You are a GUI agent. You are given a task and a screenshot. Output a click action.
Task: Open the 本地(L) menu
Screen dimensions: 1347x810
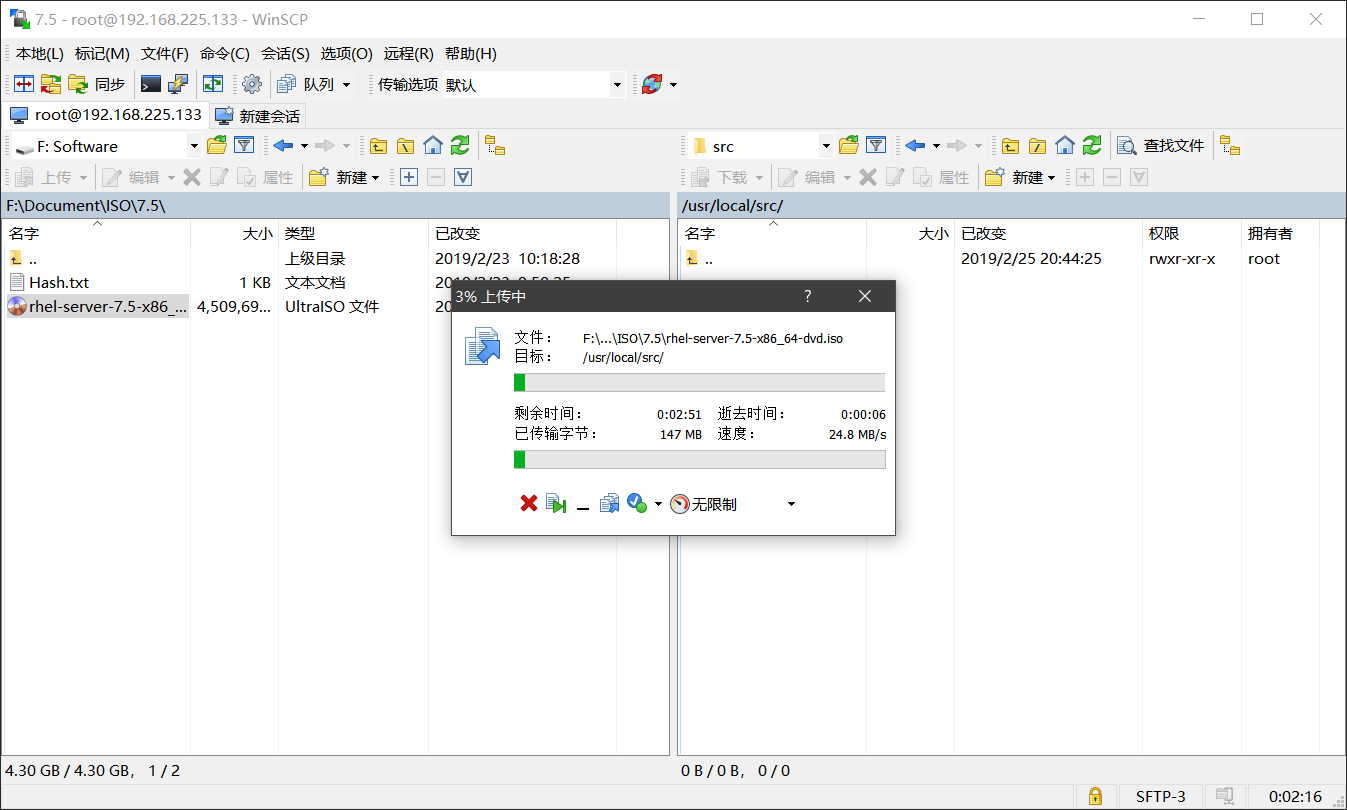39,54
